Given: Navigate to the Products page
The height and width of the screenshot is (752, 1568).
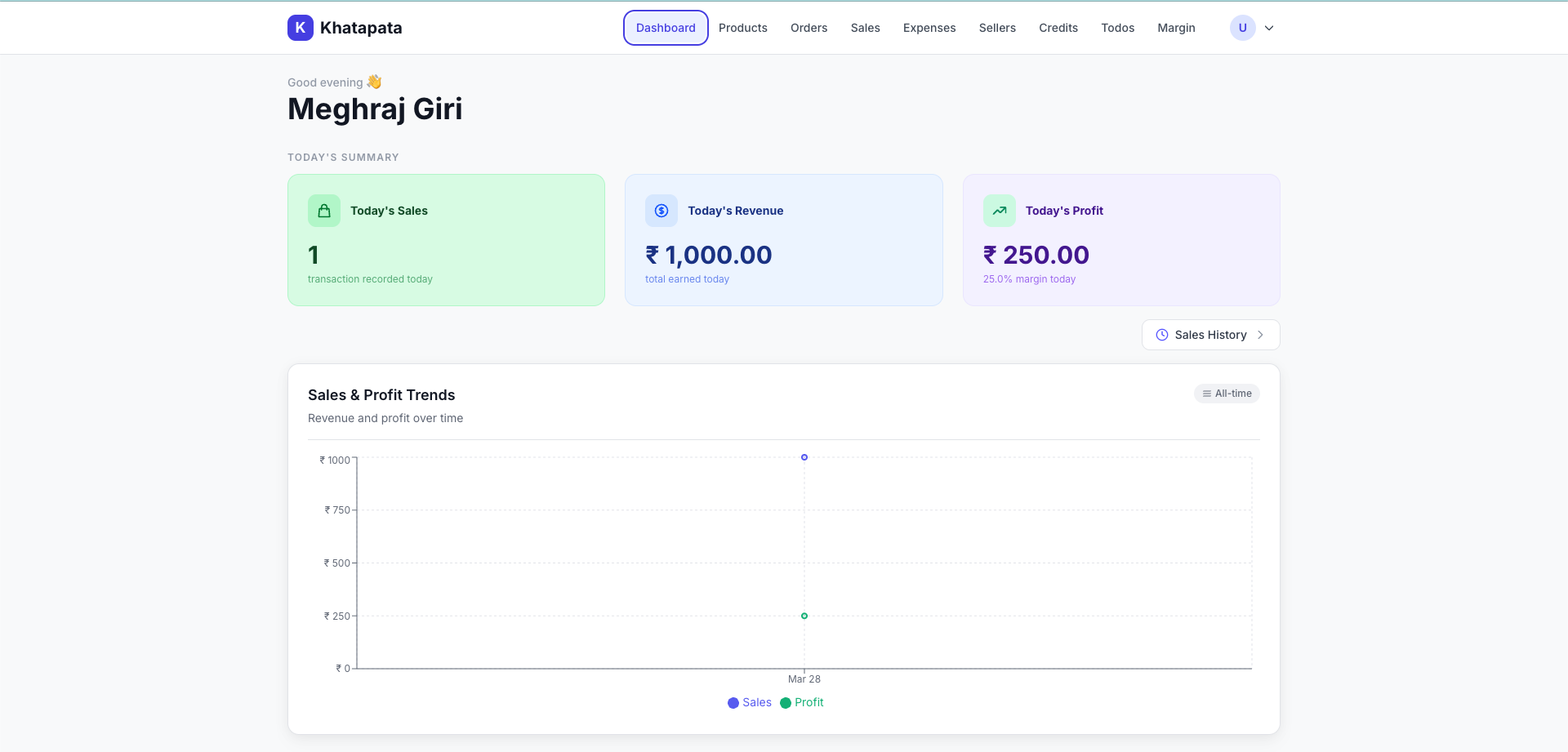Looking at the screenshot, I should click(742, 27).
